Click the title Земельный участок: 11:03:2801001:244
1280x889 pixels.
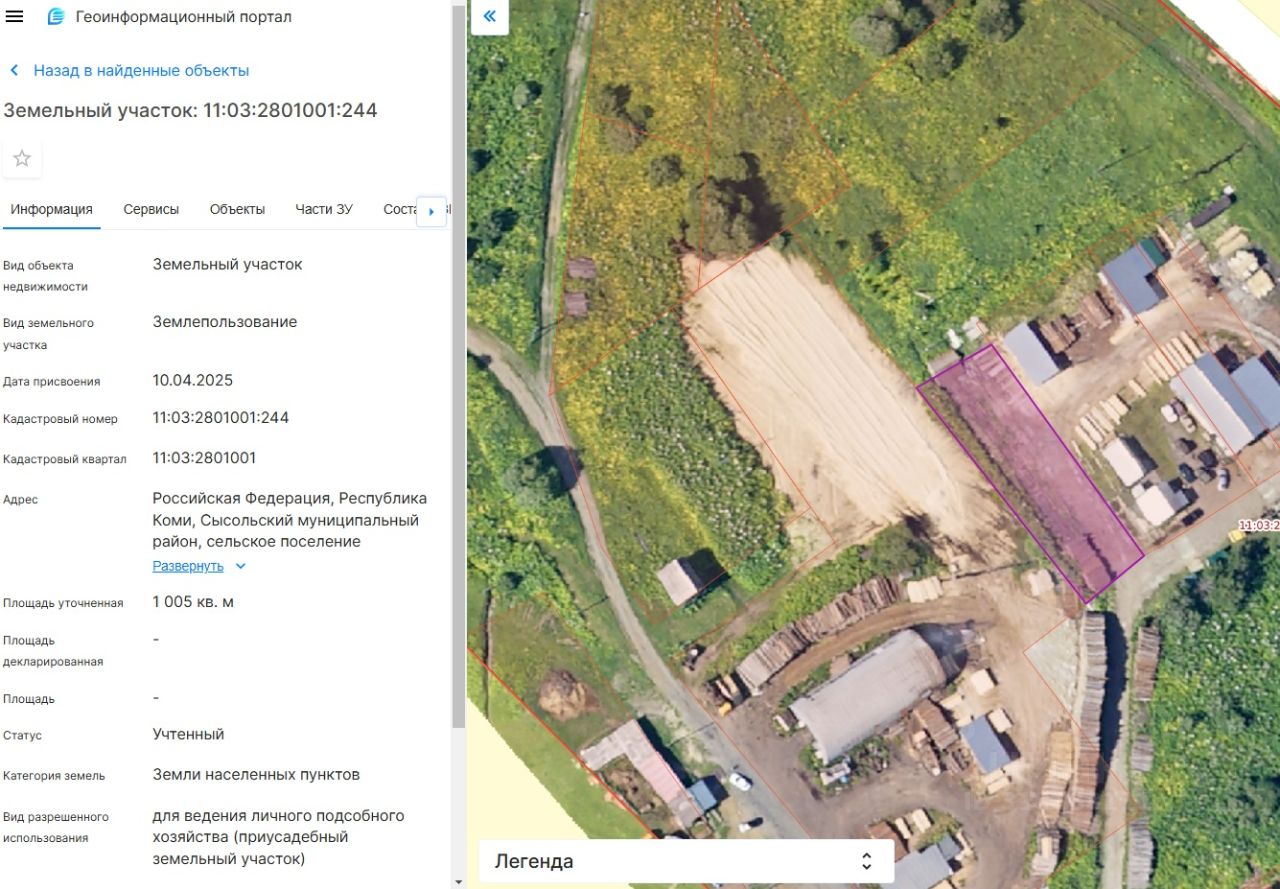(190, 110)
